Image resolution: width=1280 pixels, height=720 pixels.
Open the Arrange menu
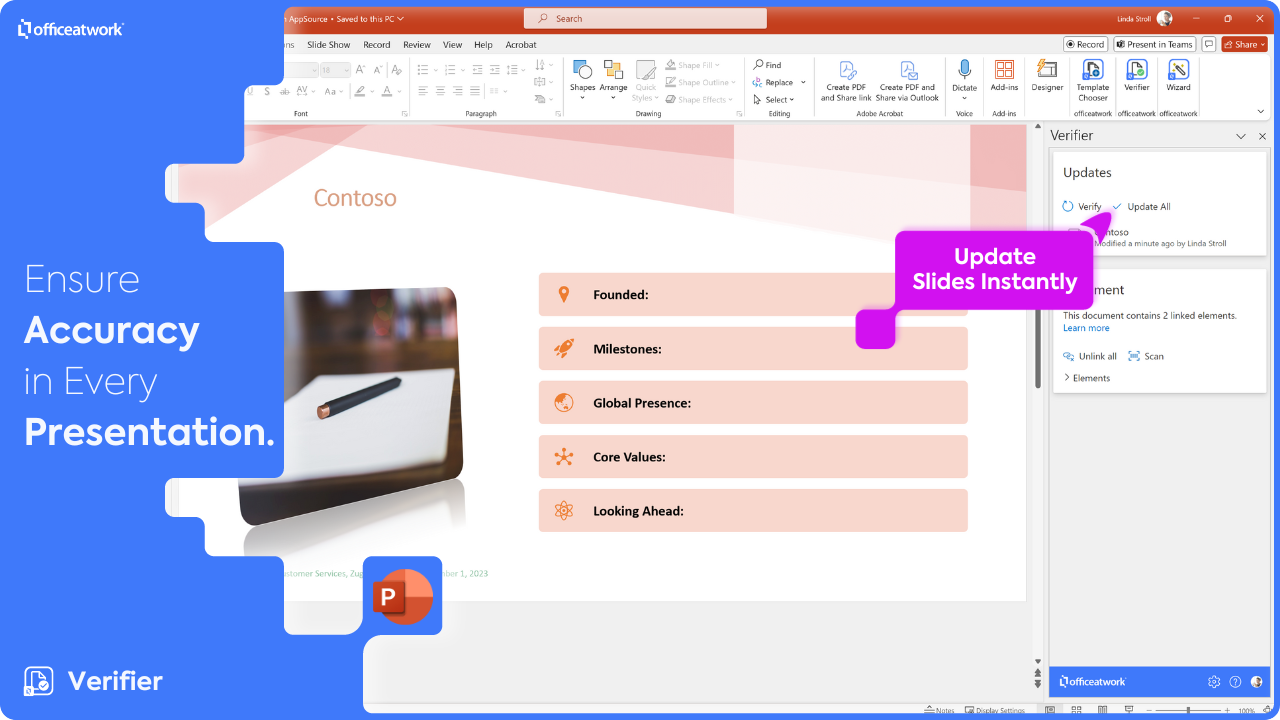click(613, 80)
